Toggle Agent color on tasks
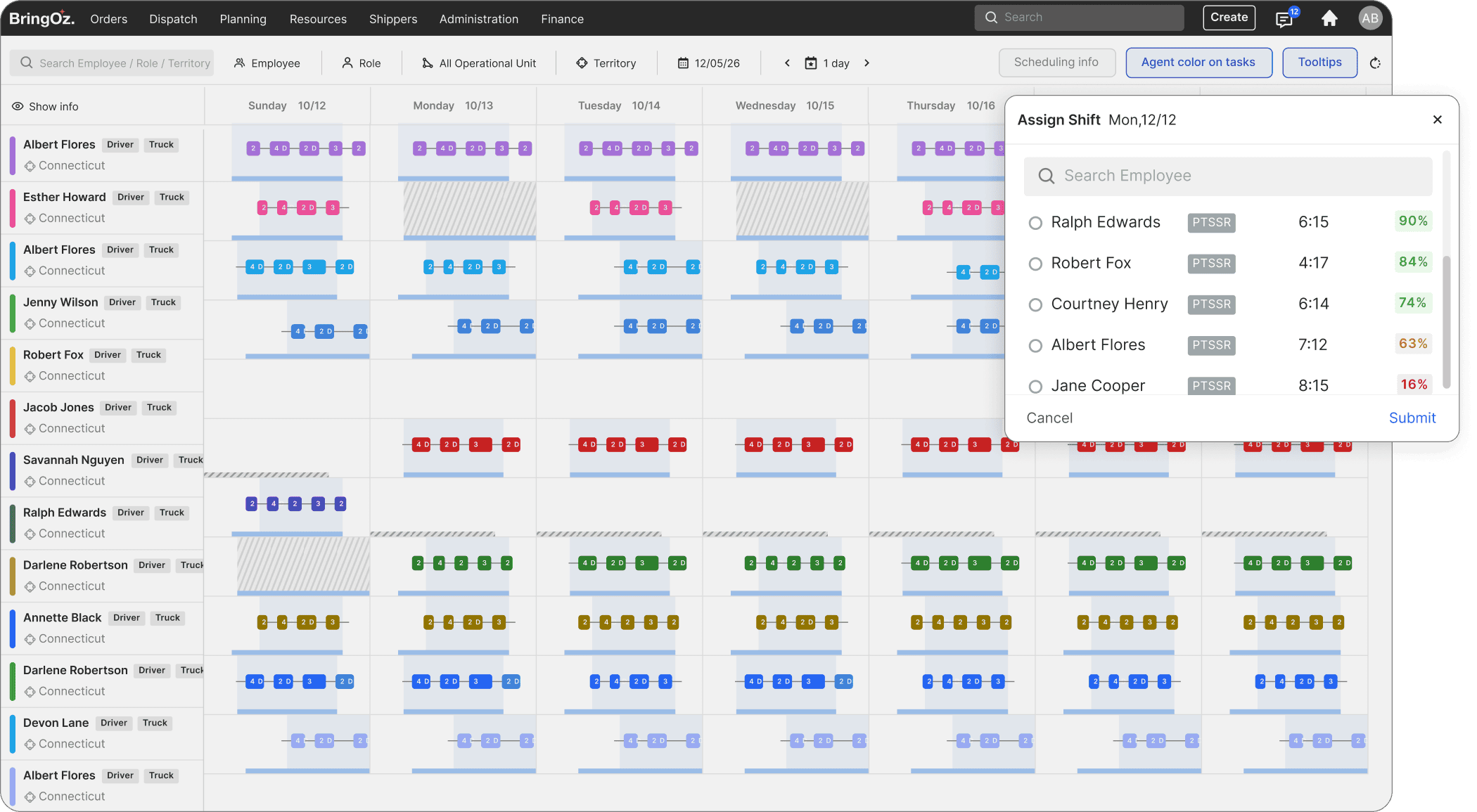 (1198, 63)
